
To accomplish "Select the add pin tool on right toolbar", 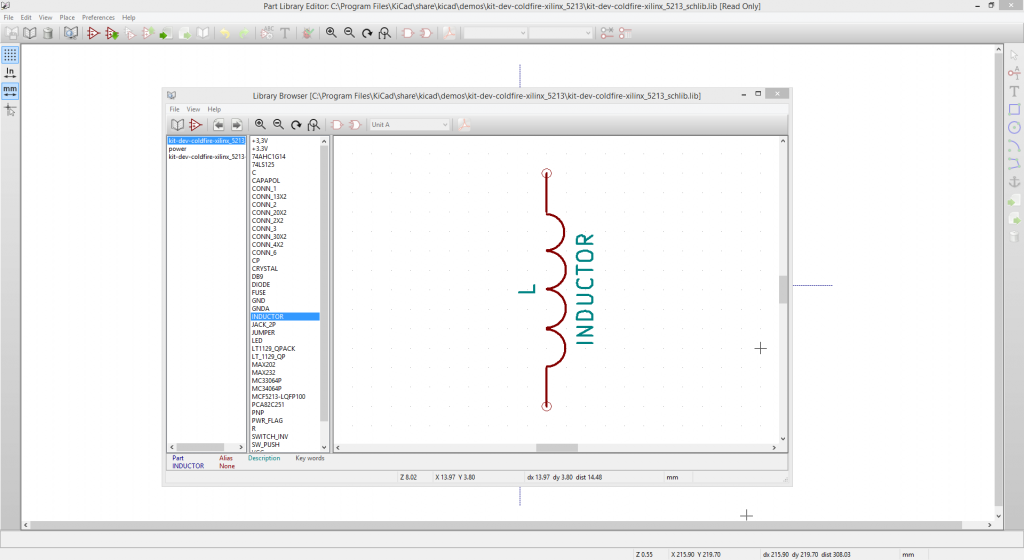I will point(1014,73).
